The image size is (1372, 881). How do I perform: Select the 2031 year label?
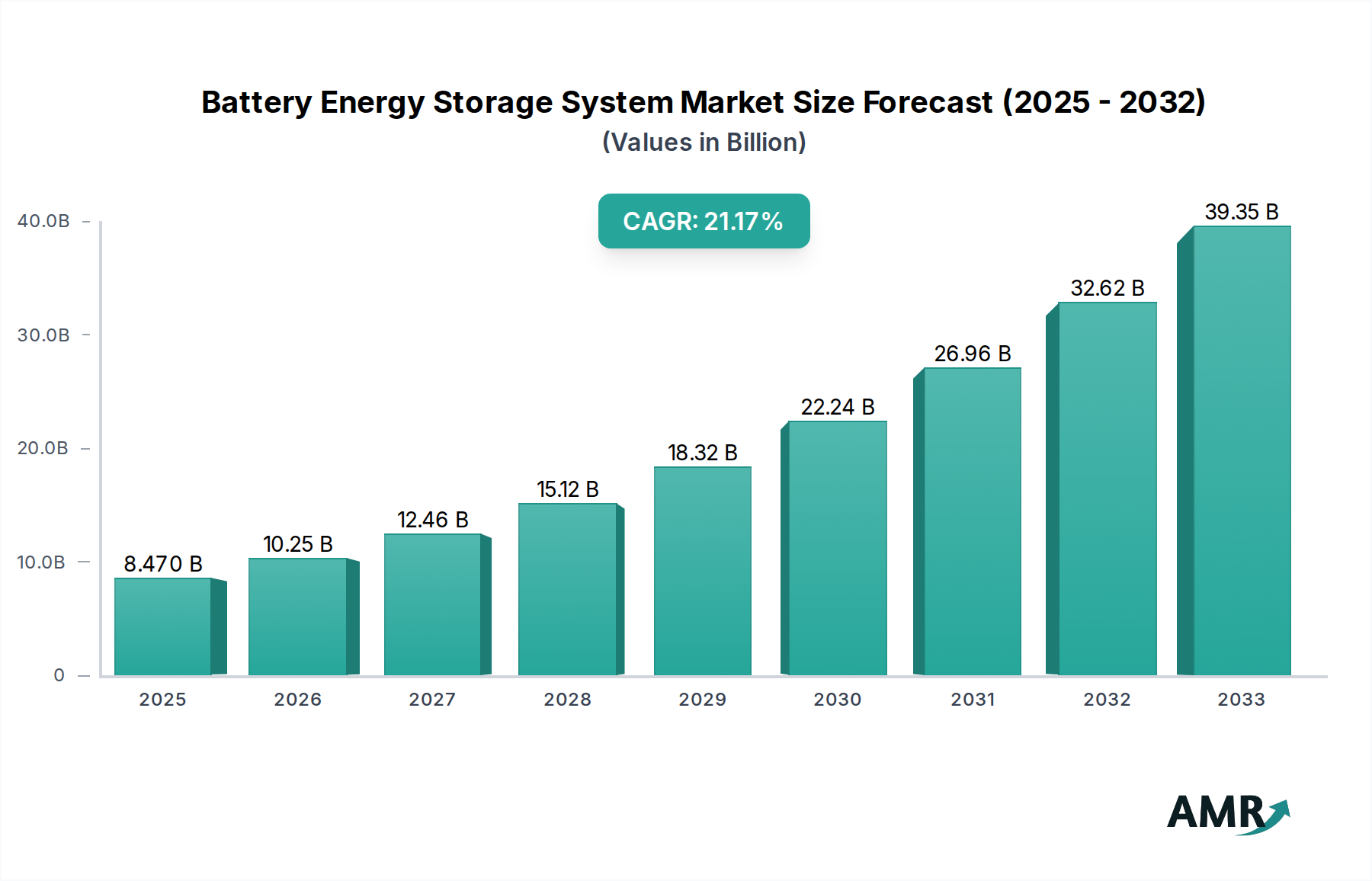pos(973,699)
